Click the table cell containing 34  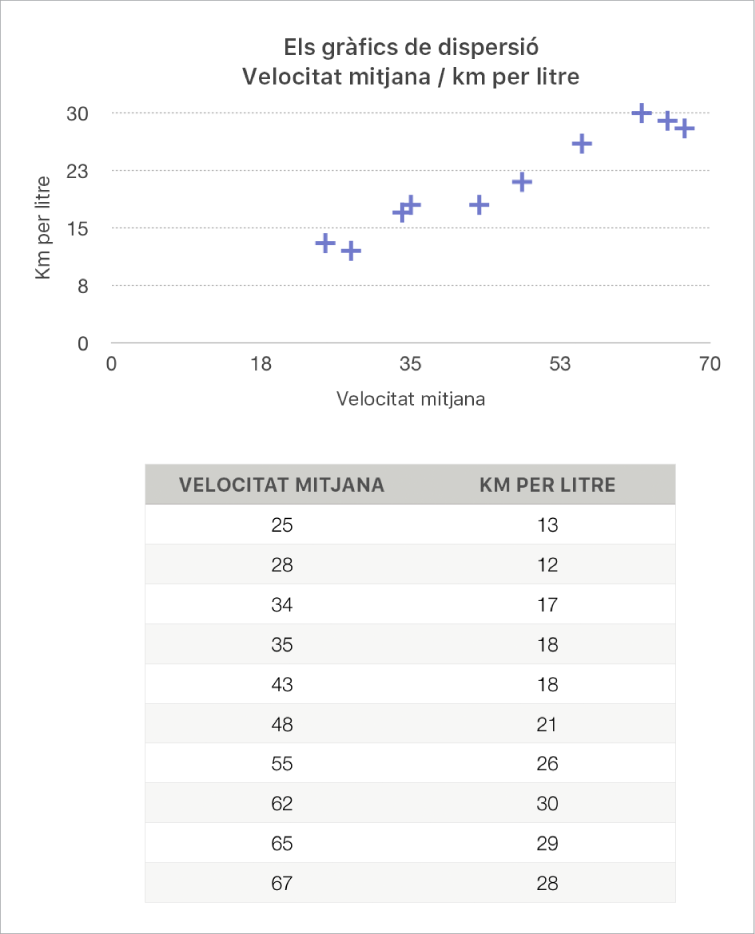pos(282,605)
